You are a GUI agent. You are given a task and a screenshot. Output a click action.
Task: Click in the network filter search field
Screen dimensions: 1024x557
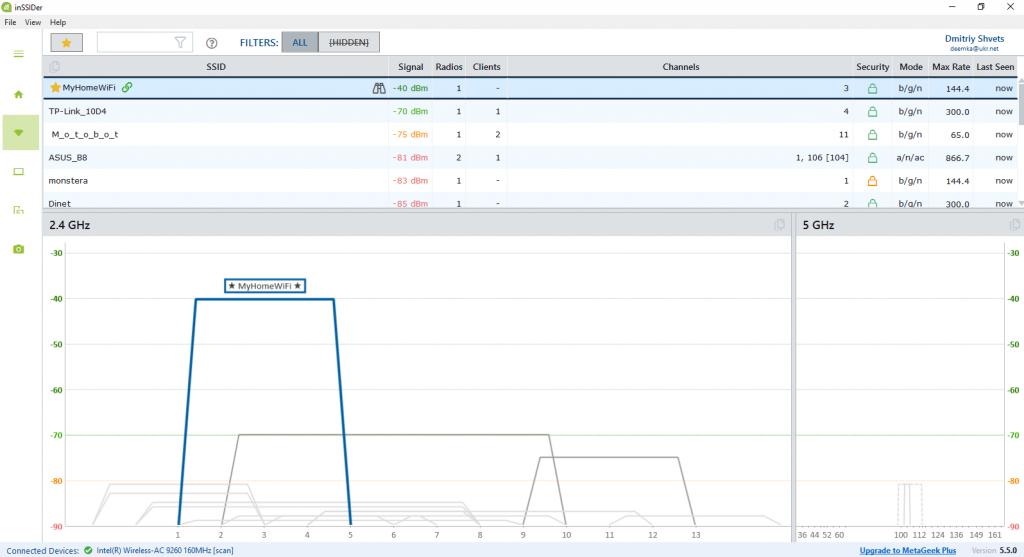pos(135,42)
